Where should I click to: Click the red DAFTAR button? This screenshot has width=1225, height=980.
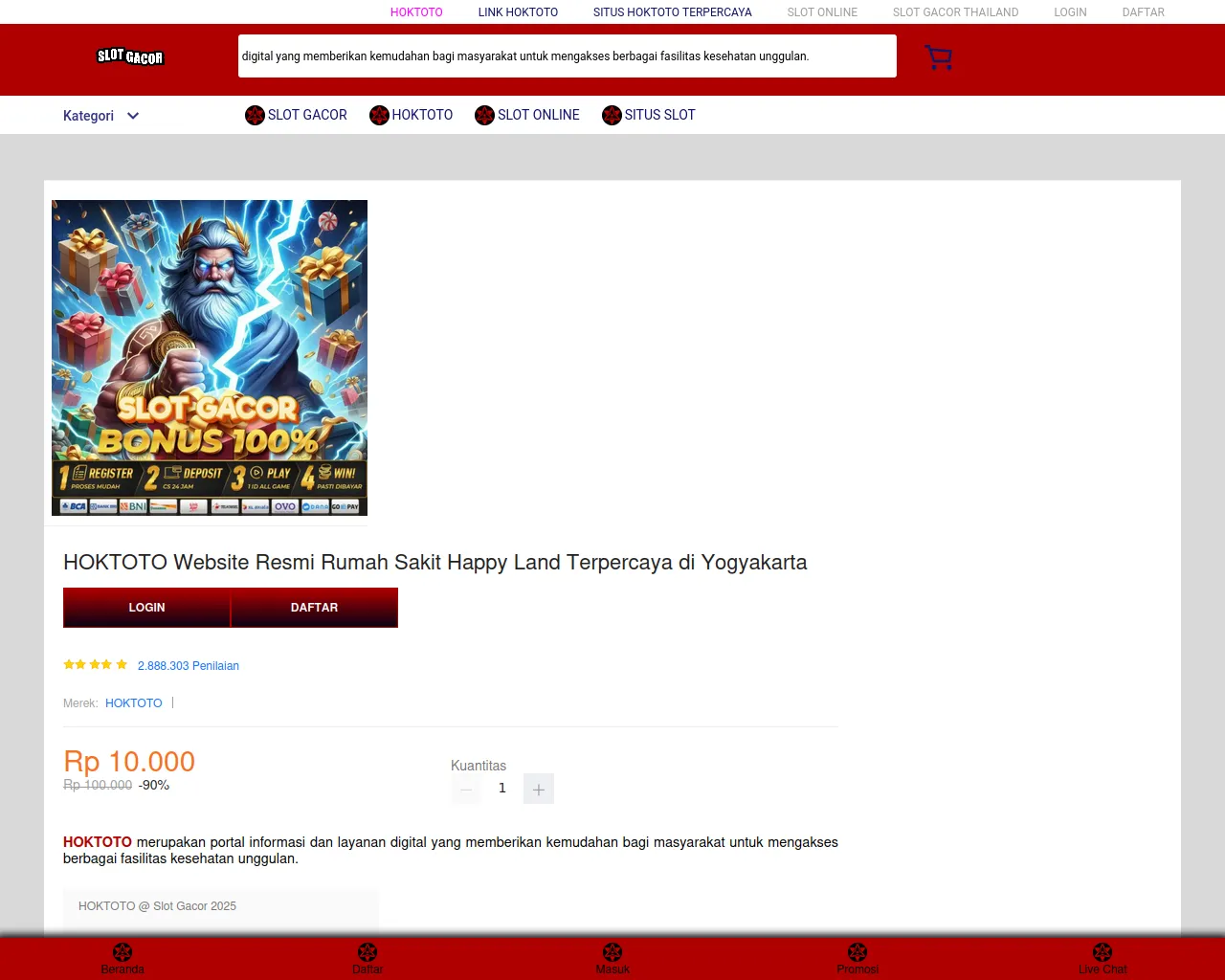click(314, 608)
